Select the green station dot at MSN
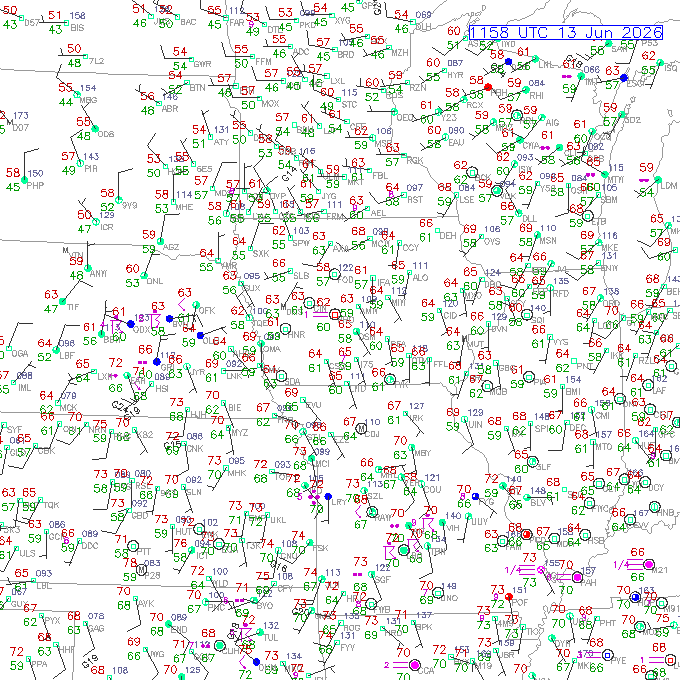680x680 pixels. 537,235
